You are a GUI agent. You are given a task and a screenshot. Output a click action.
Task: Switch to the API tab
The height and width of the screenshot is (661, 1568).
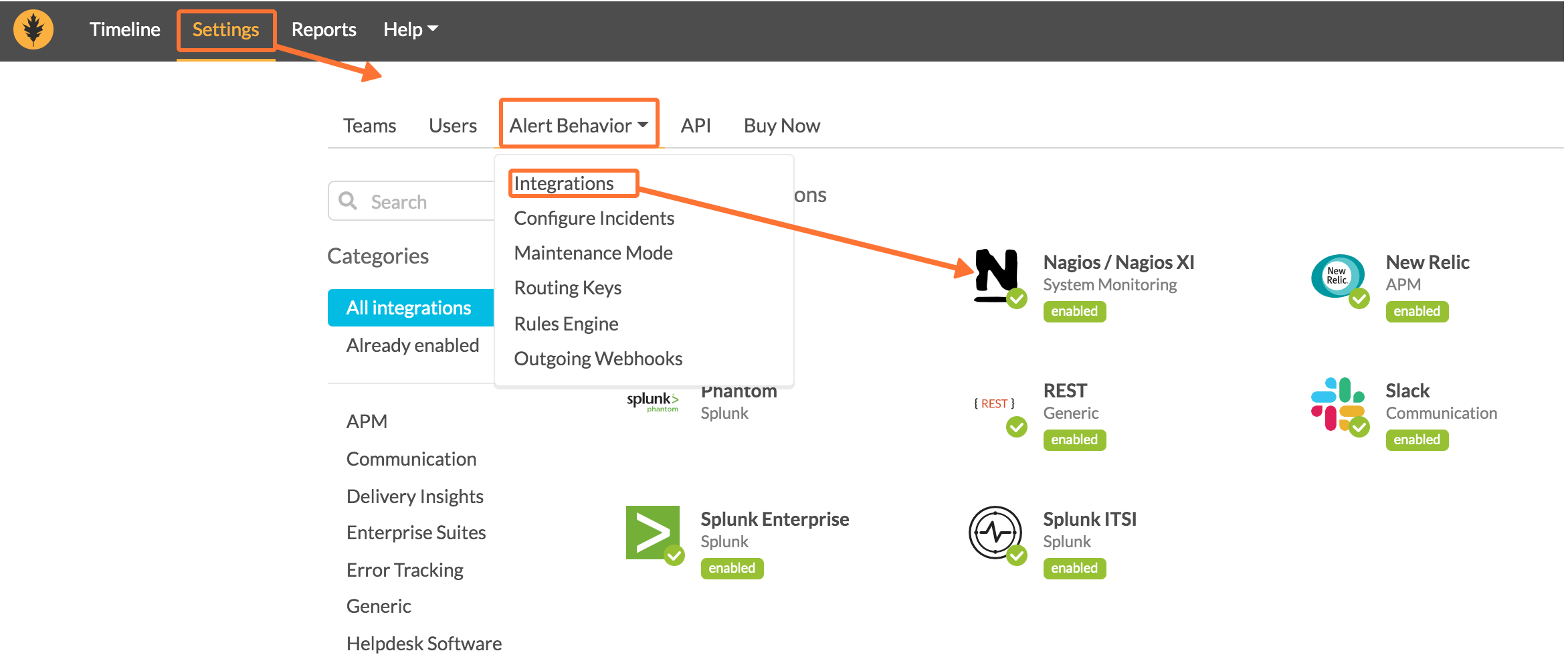pos(696,126)
